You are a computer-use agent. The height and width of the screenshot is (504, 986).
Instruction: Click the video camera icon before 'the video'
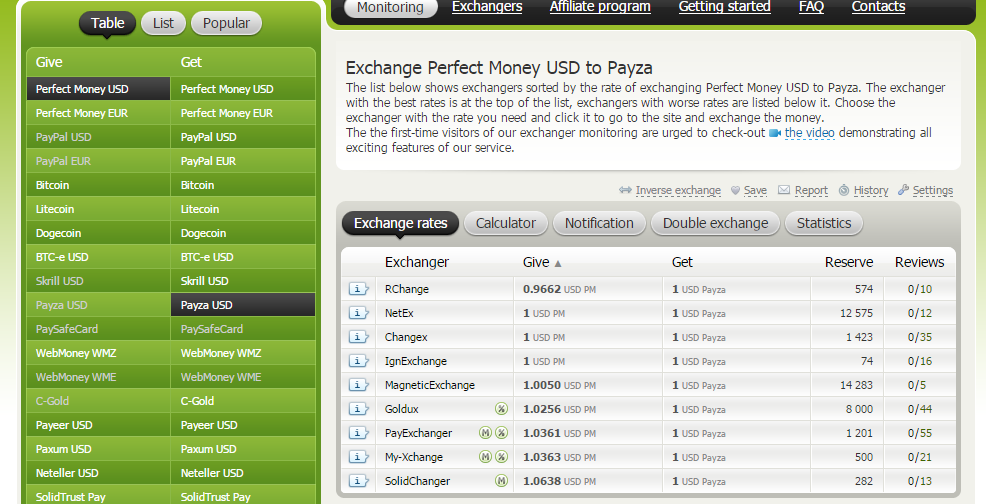coord(775,133)
